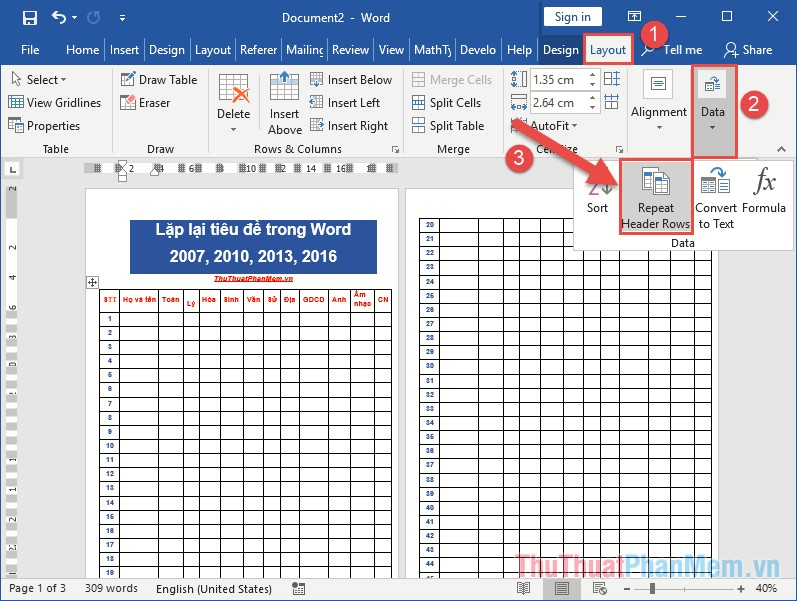Click the 'Họ và tên' header cell
This screenshot has width=797, height=601.
coord(139,300)
